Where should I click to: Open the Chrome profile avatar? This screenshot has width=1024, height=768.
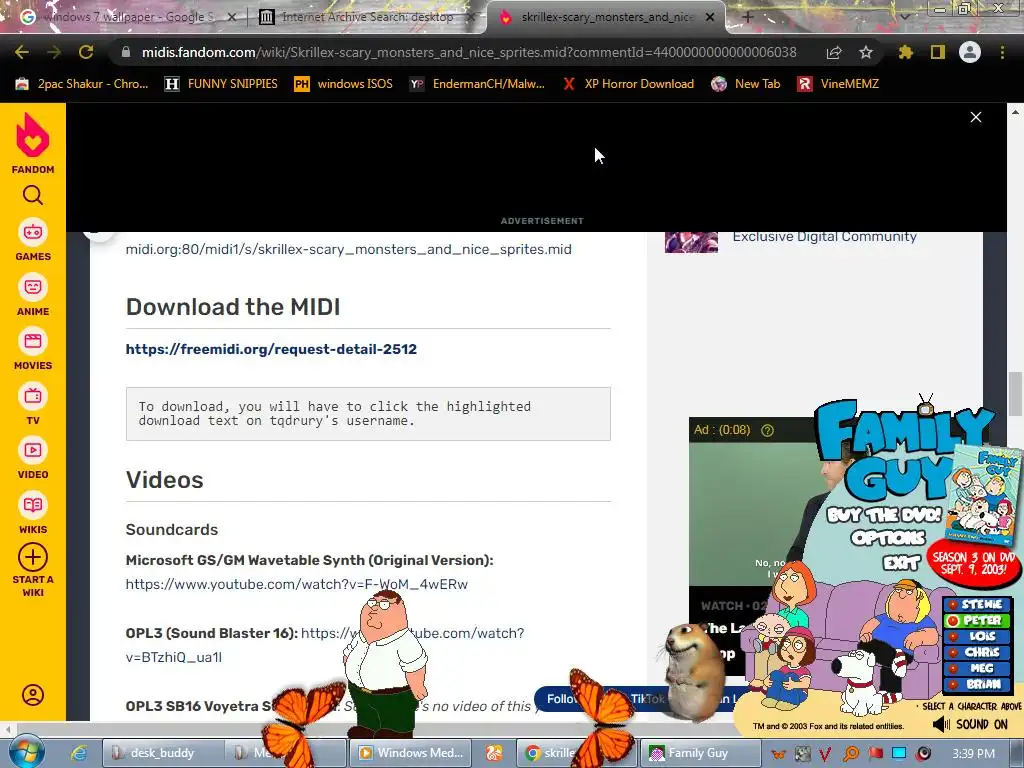tap(970, 52)
